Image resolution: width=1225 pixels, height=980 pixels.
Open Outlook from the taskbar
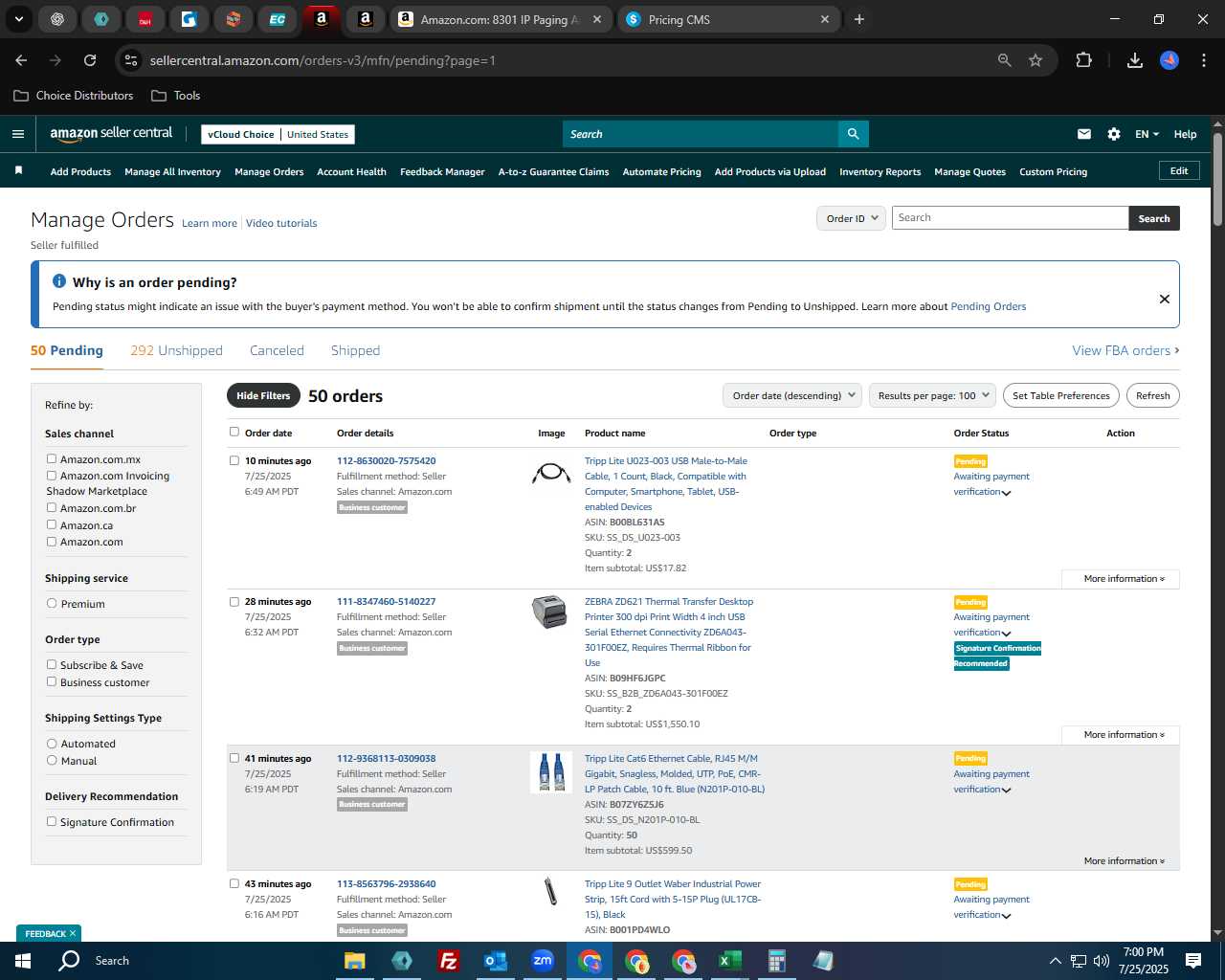496,961
